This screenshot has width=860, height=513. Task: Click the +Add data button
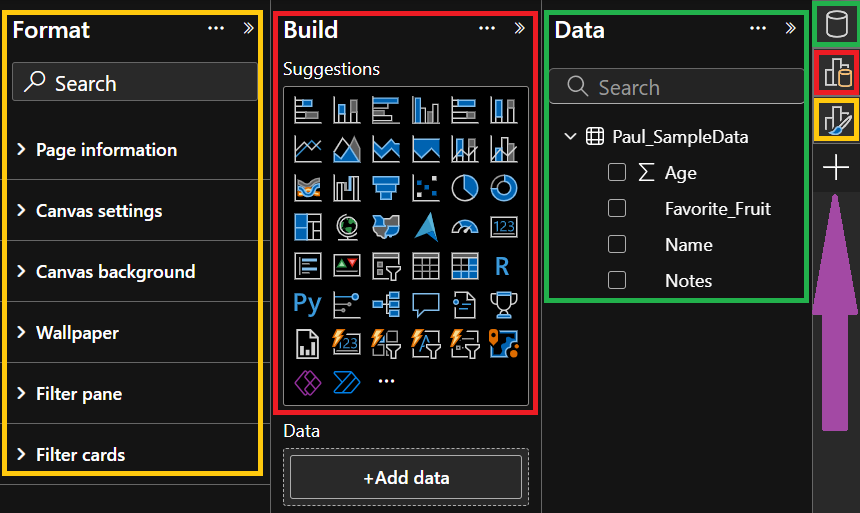pyautogui.click(x=406, y=478)
